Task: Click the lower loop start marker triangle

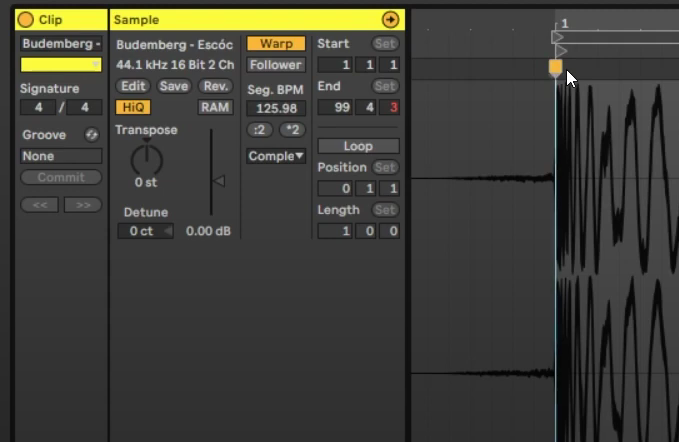Action: point(561,51)
